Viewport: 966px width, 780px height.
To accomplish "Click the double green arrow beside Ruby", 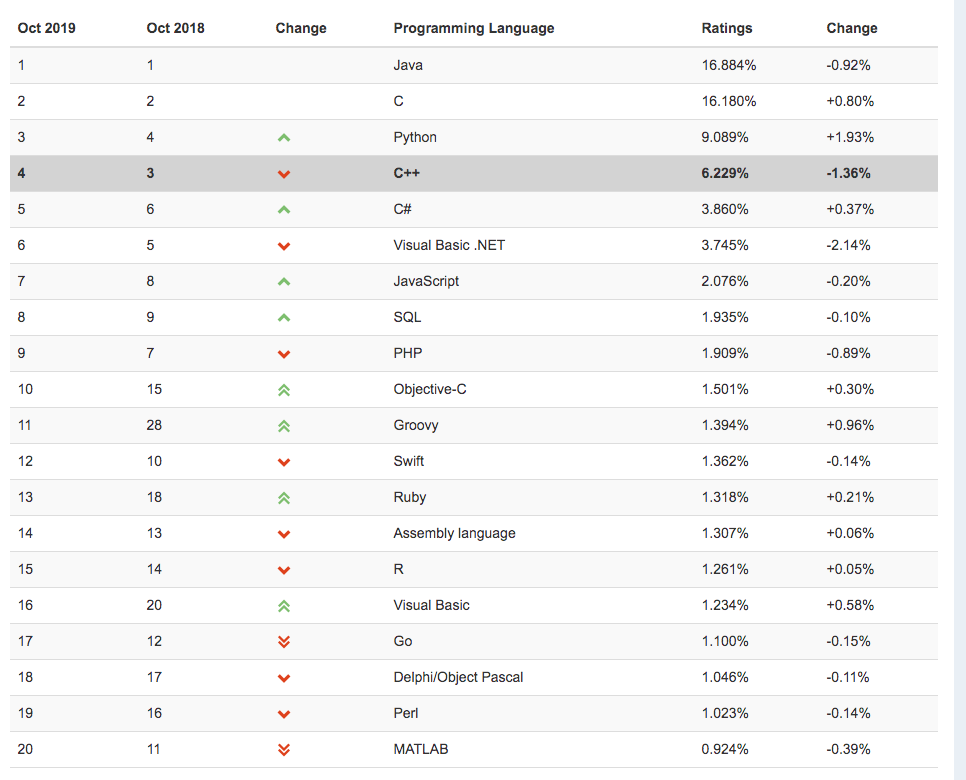I will [x=284, y=498].
